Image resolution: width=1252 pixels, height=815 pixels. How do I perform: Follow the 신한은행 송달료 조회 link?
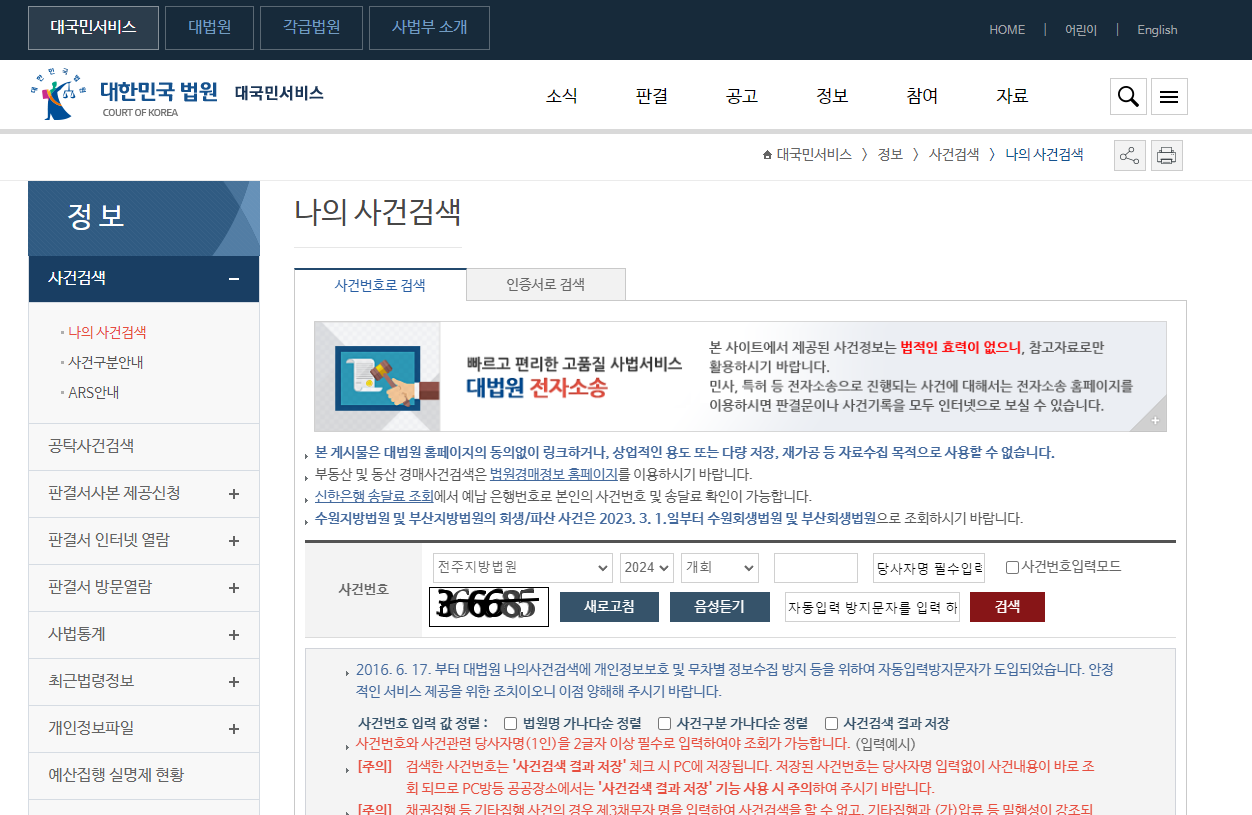[x=374, y=496]
